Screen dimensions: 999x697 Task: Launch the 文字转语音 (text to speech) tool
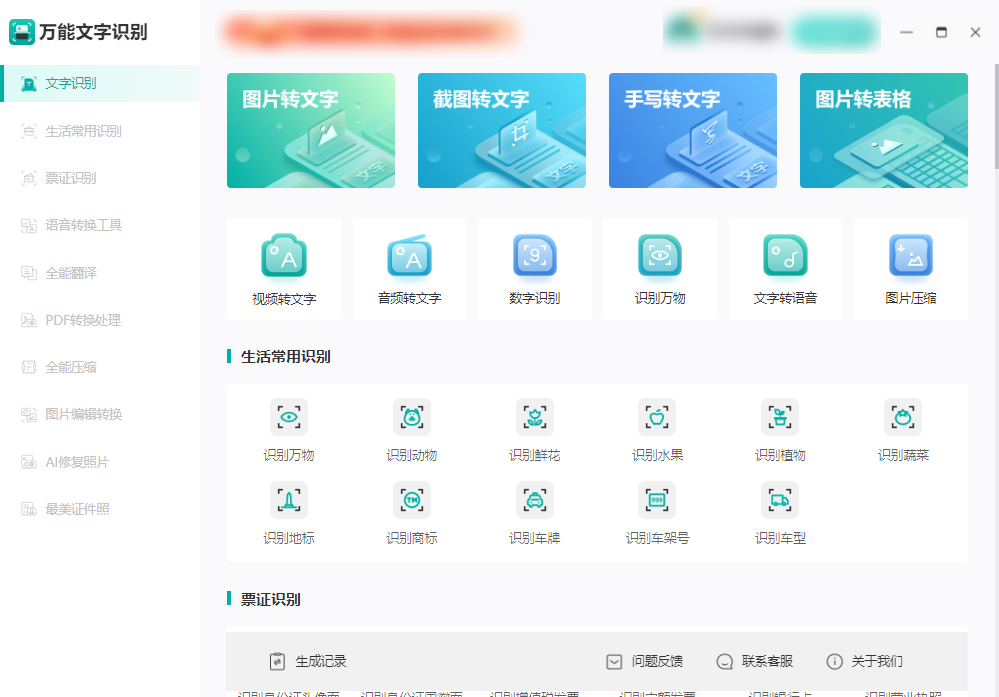[x=784, y=268]
